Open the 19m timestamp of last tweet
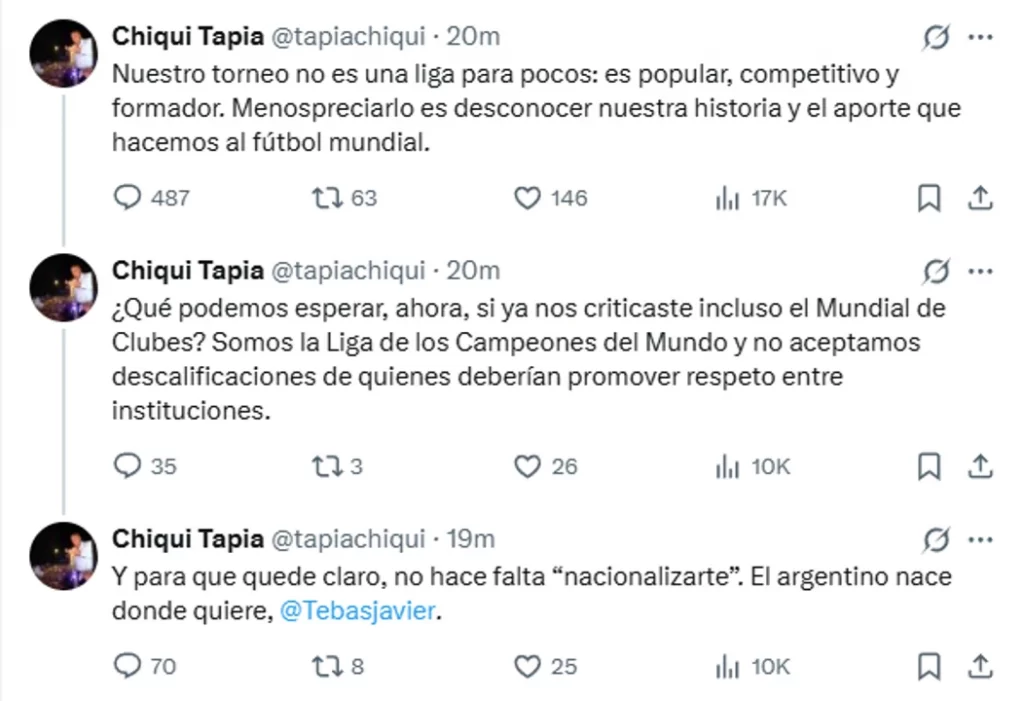Viewport: 1024px width, 701px height. point(470,538)
